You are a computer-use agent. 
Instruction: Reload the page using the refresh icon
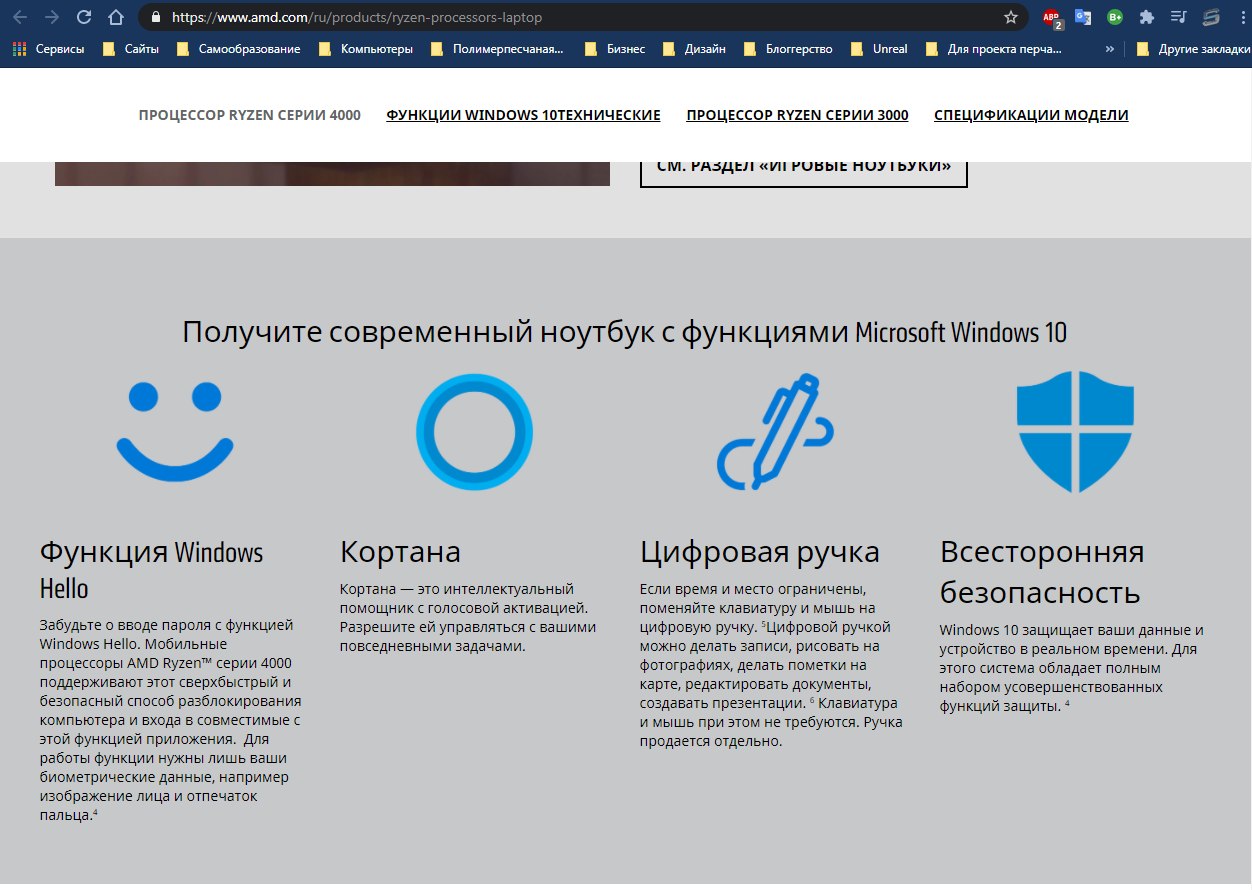point(84,17)
